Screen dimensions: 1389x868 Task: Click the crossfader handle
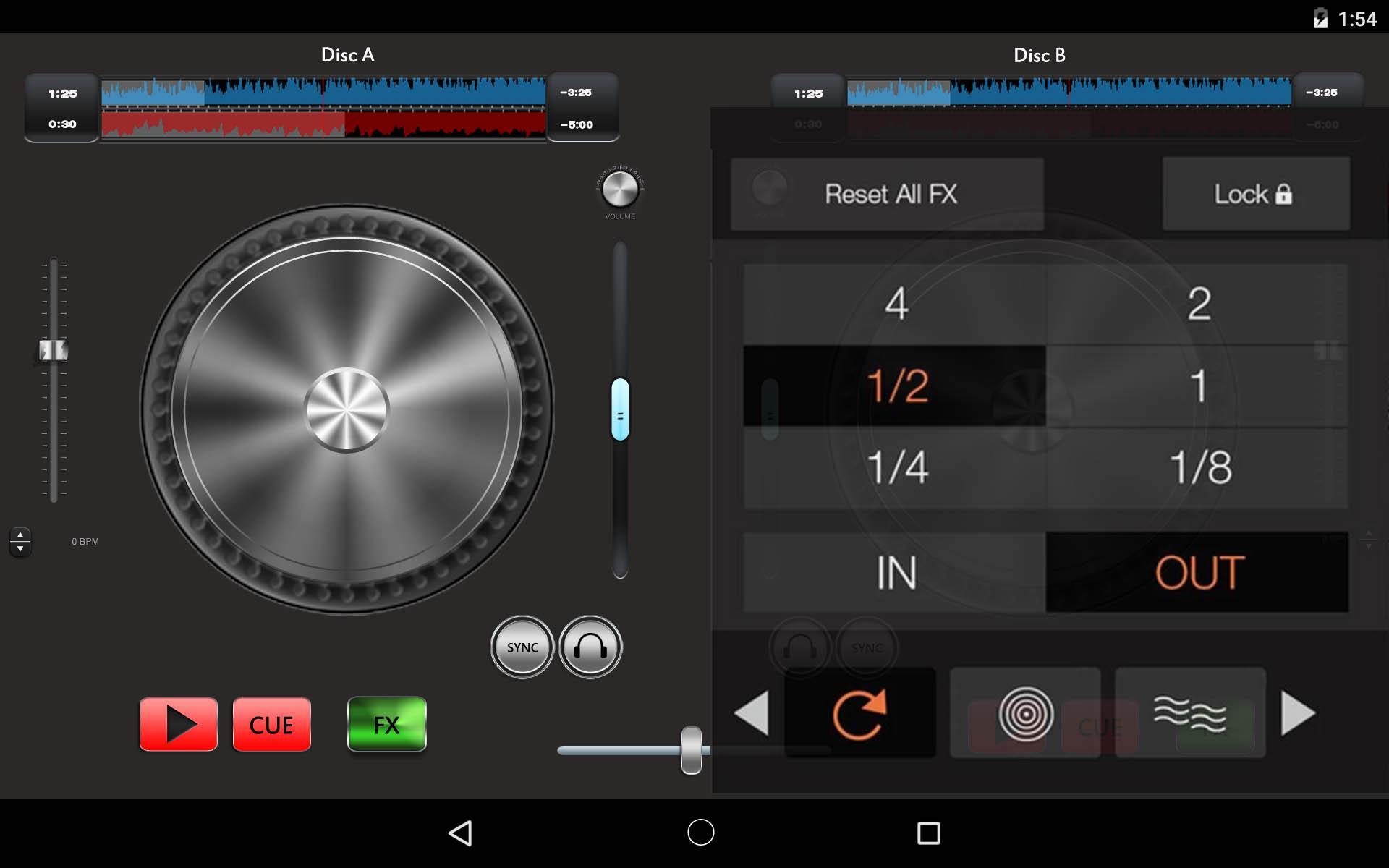(692, 750)
